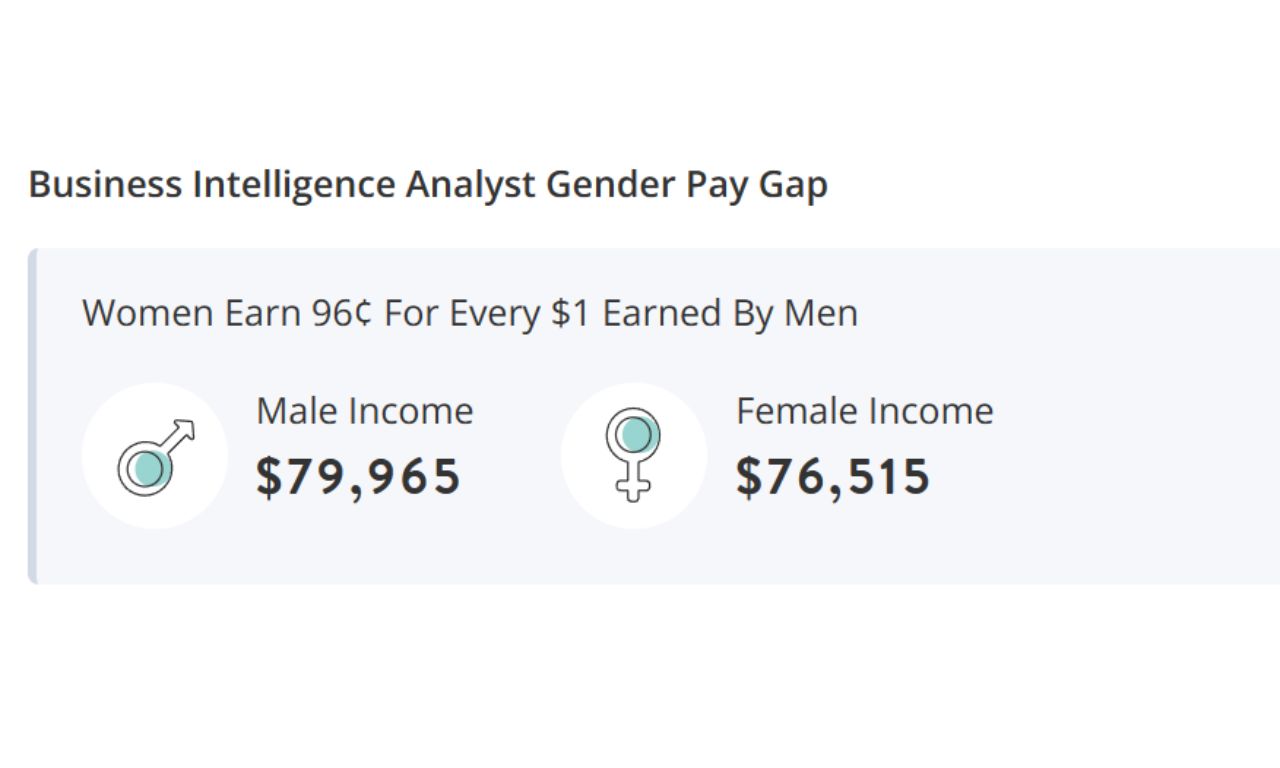Click the white round badge behind the female icon

pyautogui.click(x=634, y=456)
